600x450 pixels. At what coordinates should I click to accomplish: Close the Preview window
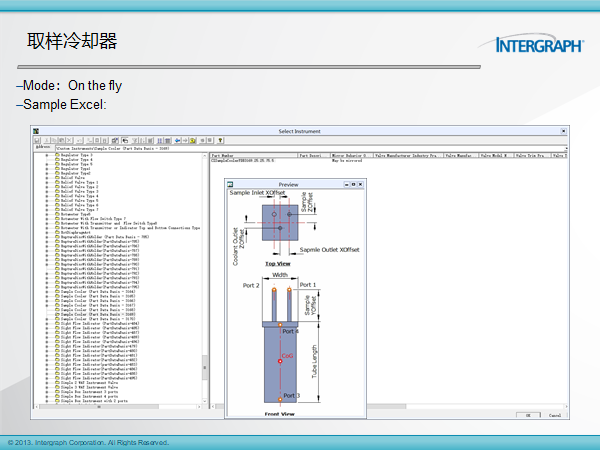[x=360, y=184]
